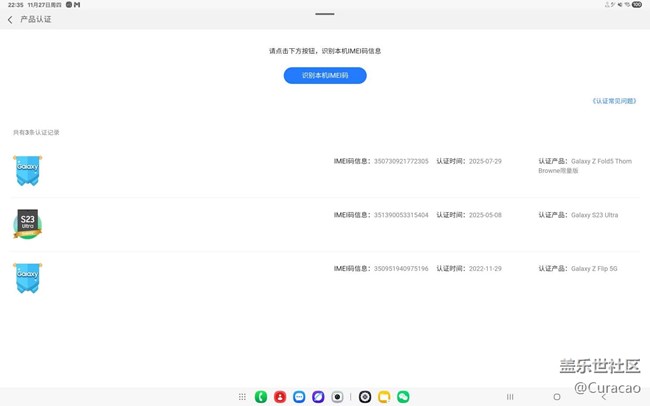650x406 pixels.
Task: Tap the Galaxy Z Flip 5G badge icon
Action: click(28, 277)
